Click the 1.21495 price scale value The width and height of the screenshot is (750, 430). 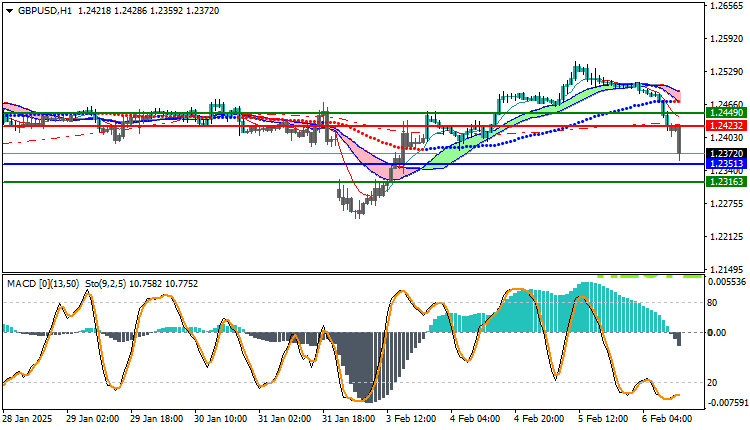[x=727, y=270]
